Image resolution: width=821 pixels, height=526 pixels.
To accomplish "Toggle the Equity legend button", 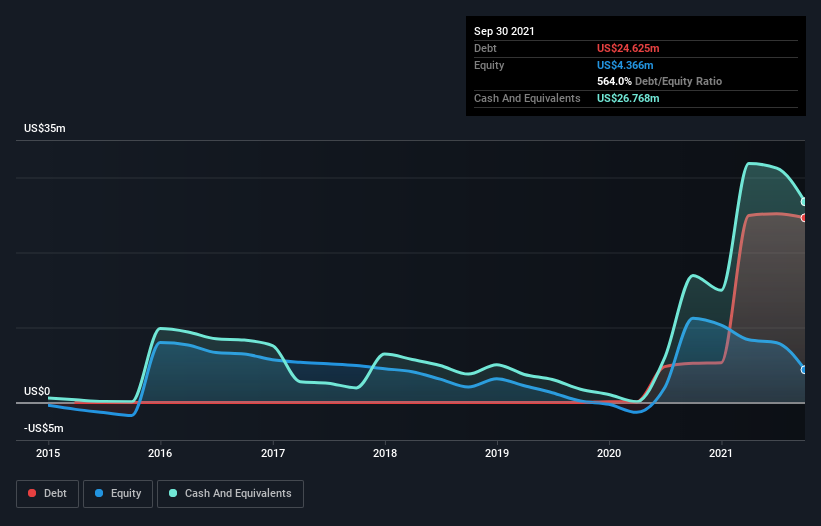I will (118, 494).
